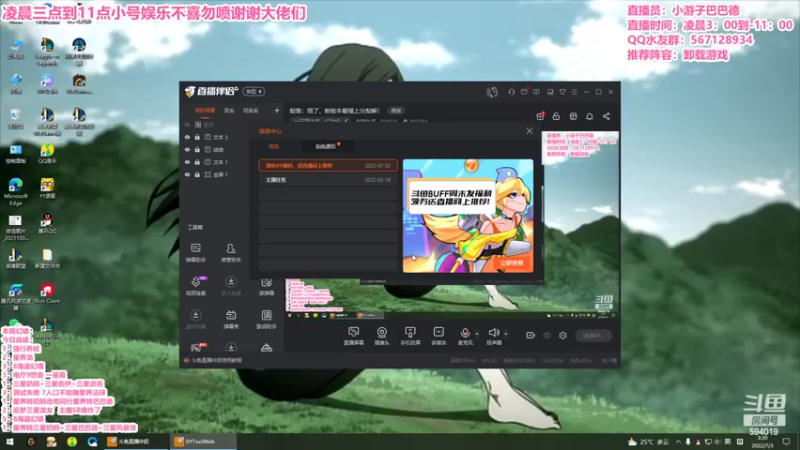The image size is (800, 450).
Task: Click the store layout icon next to bell
Action: coord(573,116)
